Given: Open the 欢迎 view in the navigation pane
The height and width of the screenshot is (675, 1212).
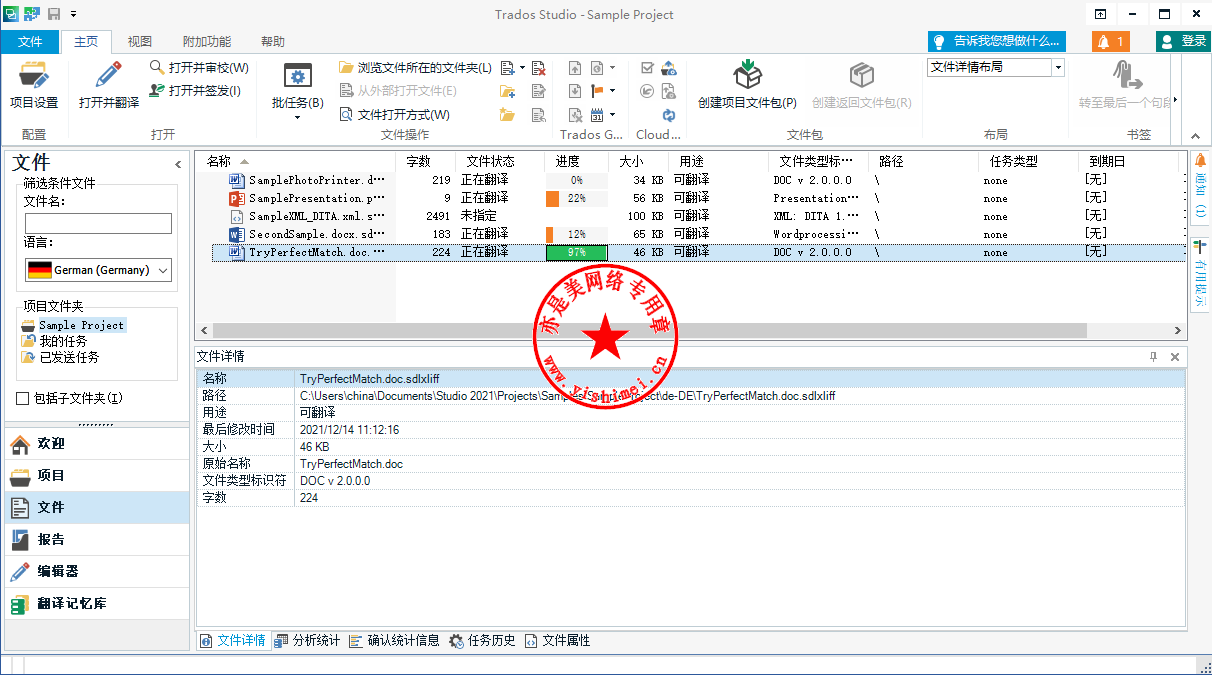Looking at the screenshot, I should click(95, 444).
